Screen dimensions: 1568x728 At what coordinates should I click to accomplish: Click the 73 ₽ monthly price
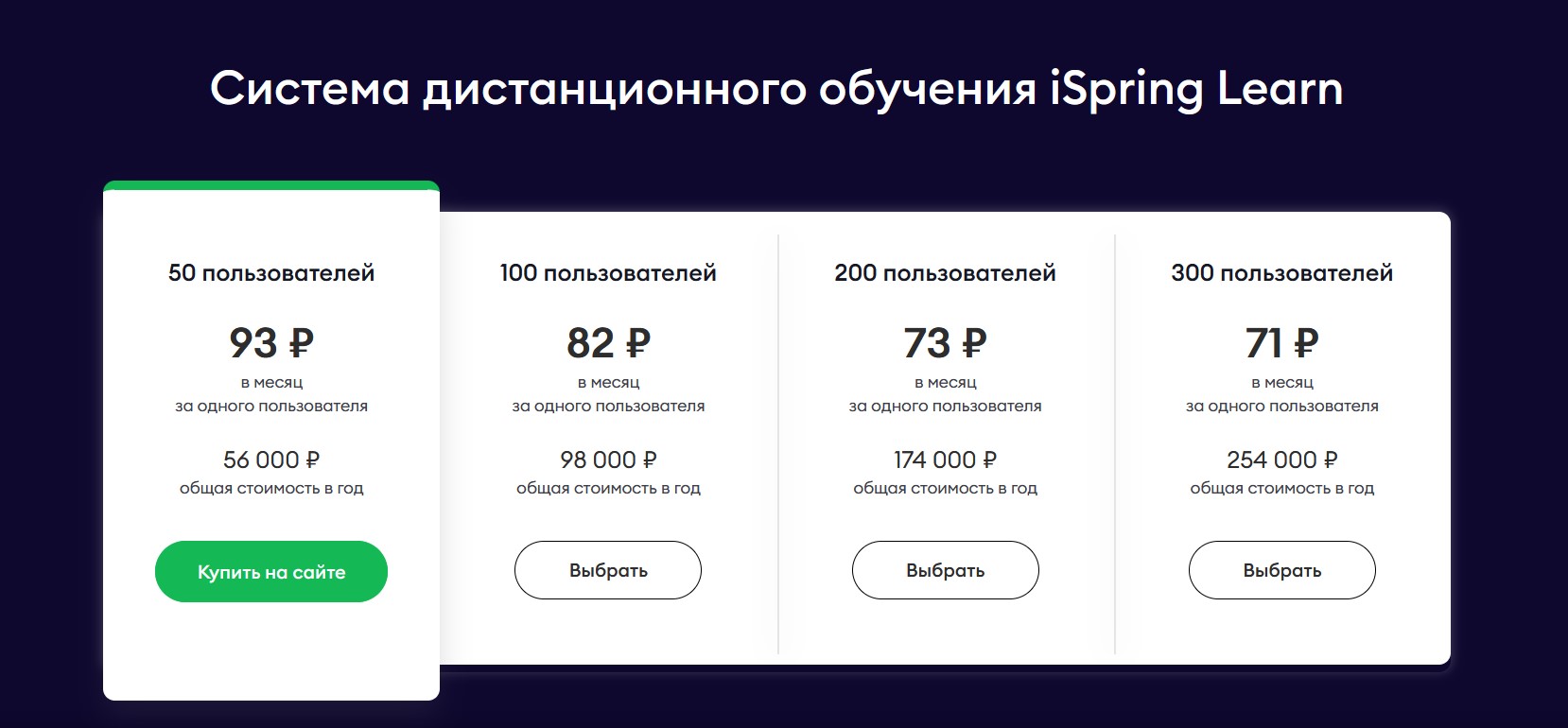click(x=945, y=343)
